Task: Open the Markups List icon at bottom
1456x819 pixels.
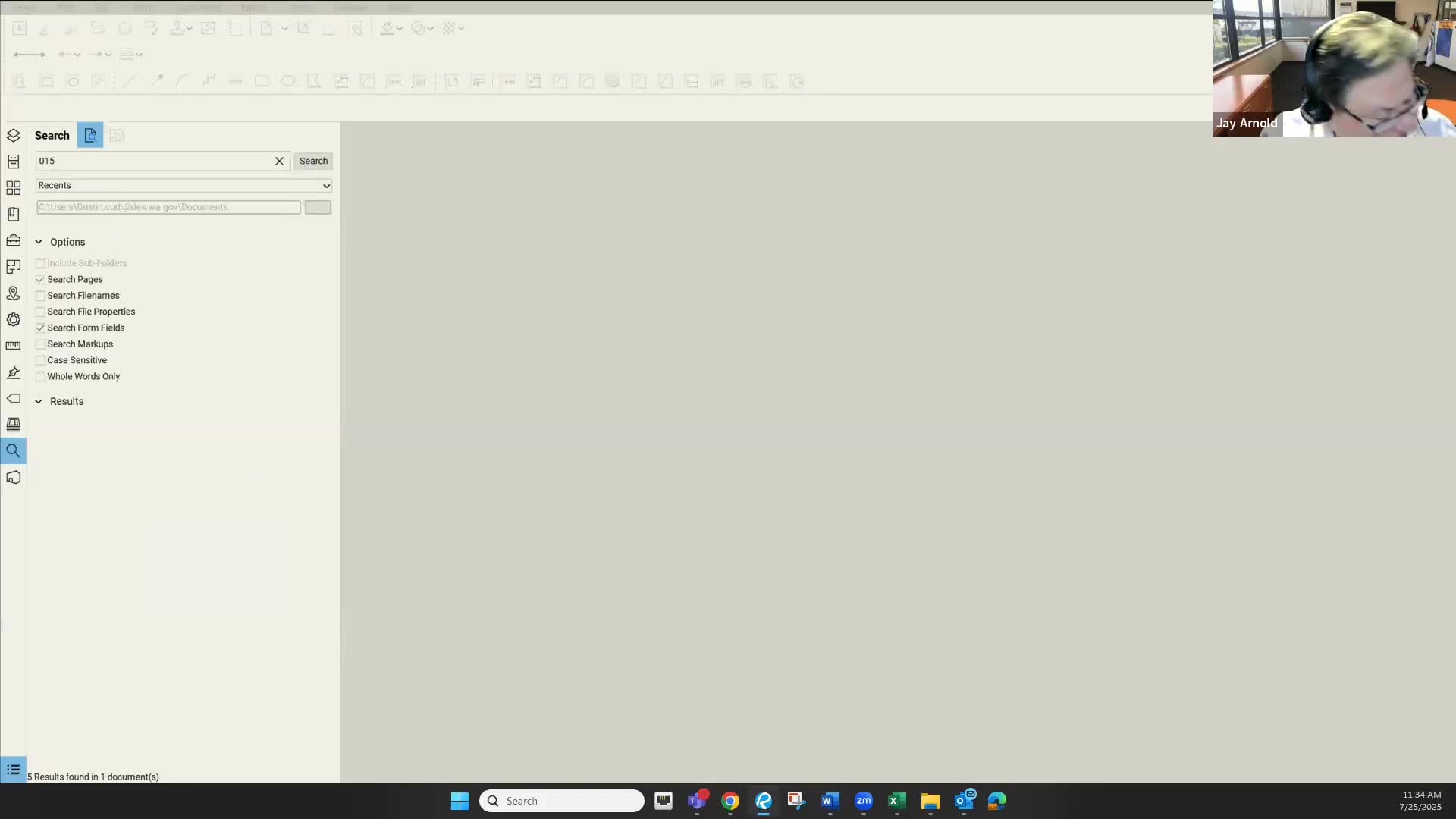Action: point(13,770)
